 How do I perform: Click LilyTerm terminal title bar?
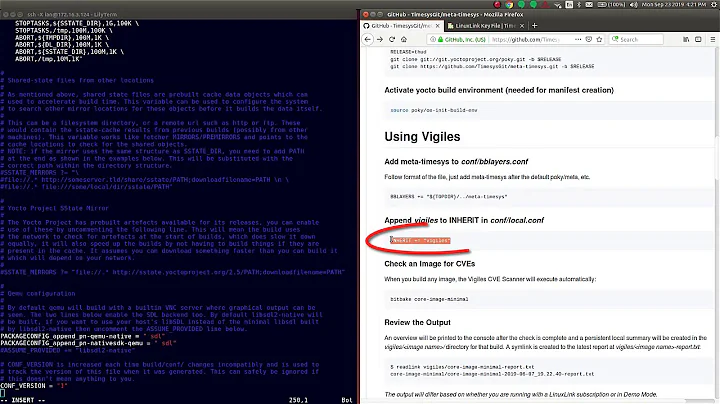(x=179, y=15)
